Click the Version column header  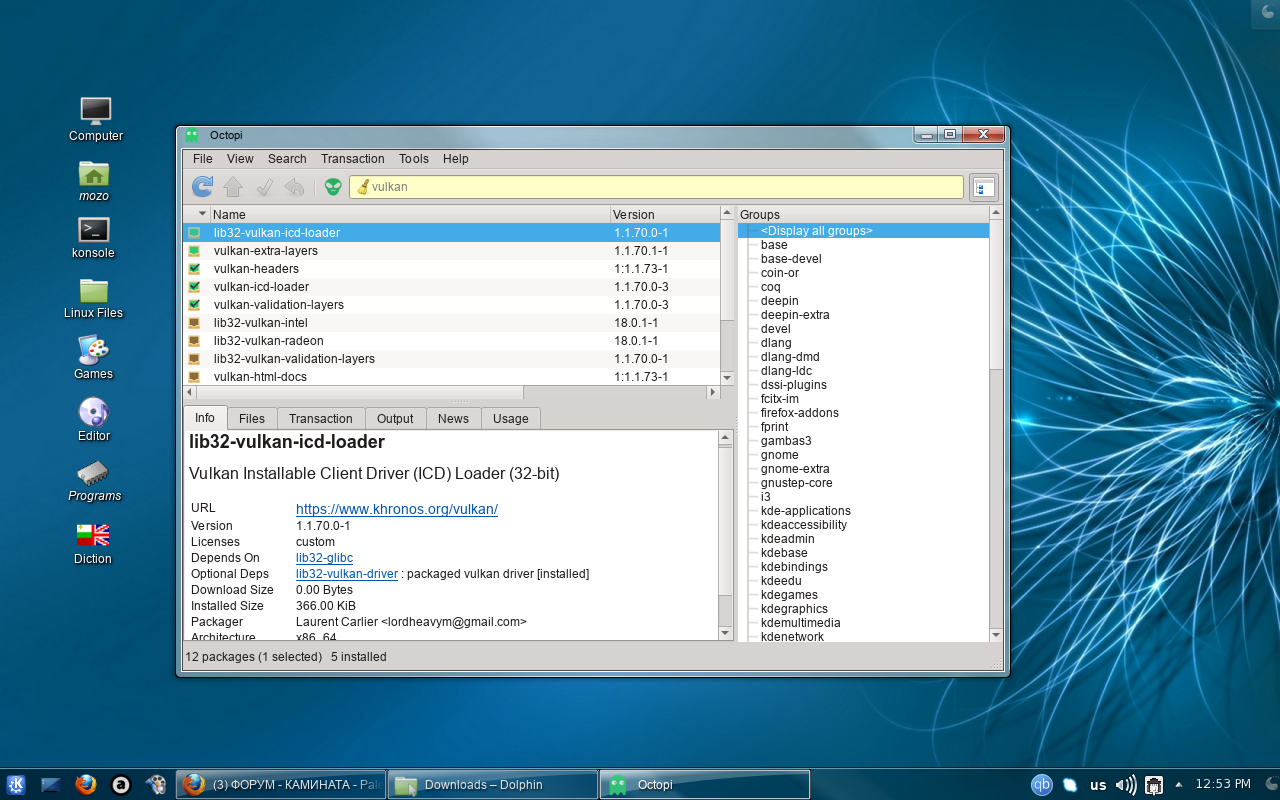tap(665, 214)
